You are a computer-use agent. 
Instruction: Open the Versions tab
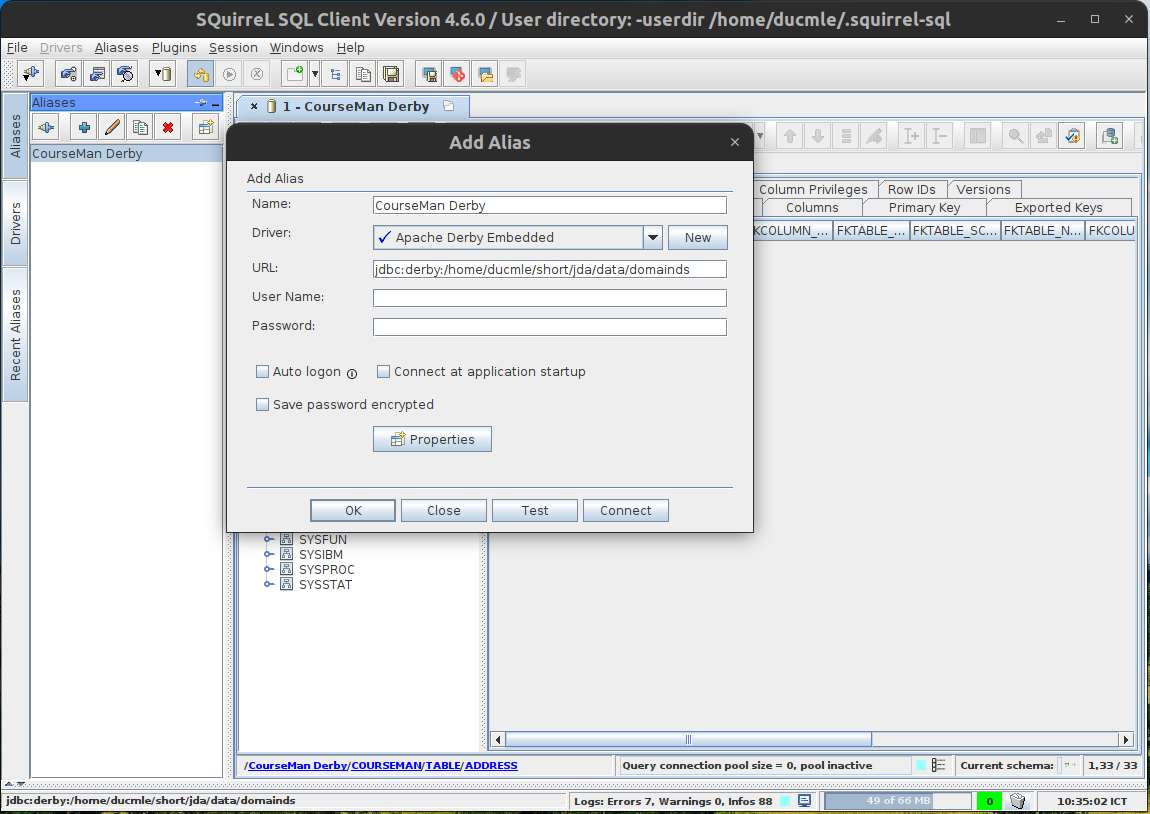click(983, 189)
